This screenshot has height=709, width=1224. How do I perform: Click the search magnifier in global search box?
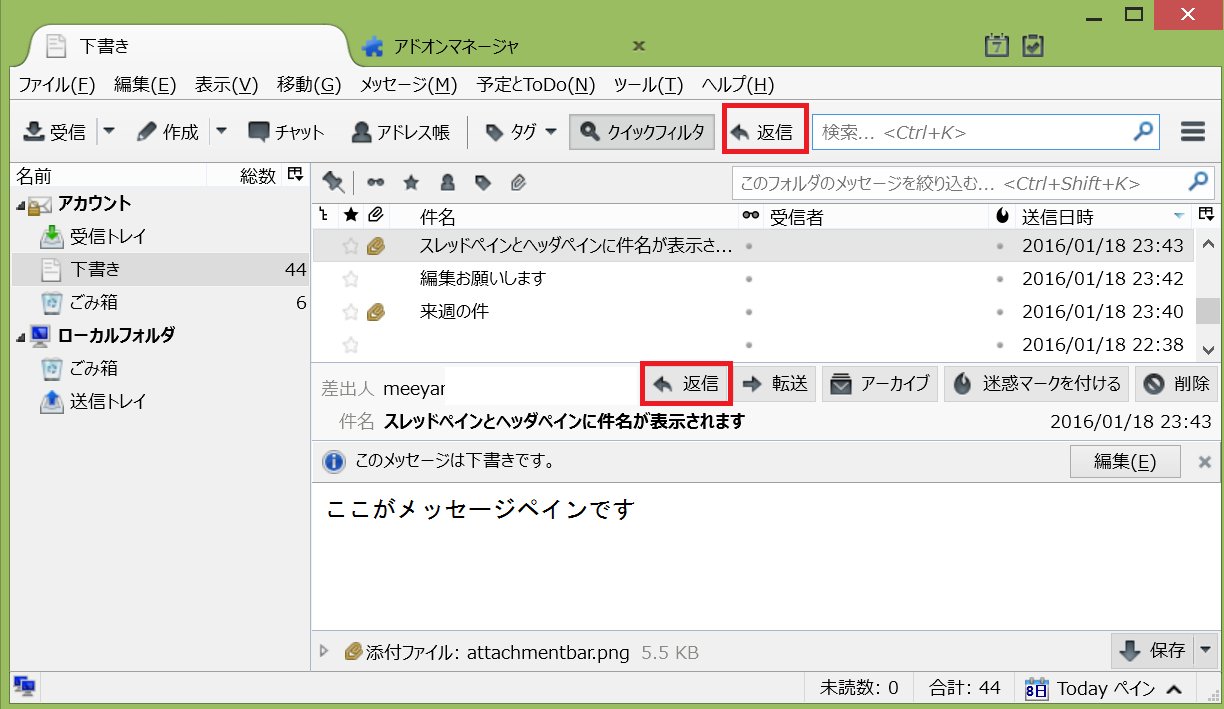[x=1143, y=131]
